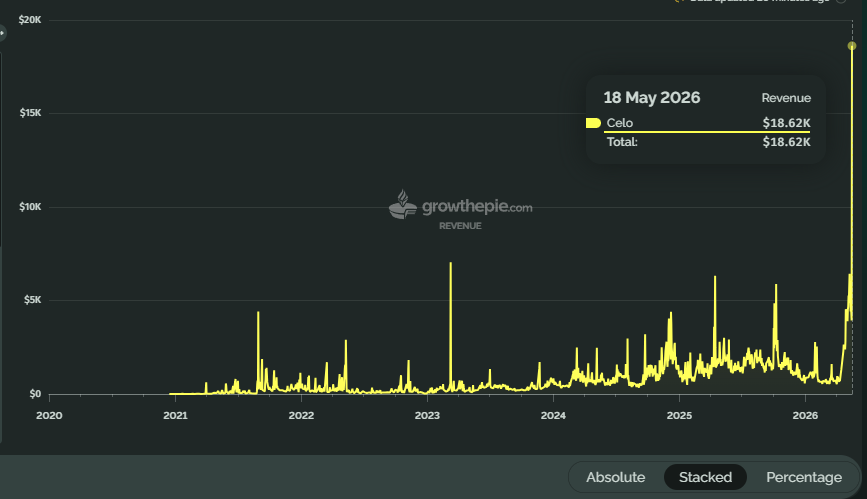Click the $15K y-axis label

(30, 113)
